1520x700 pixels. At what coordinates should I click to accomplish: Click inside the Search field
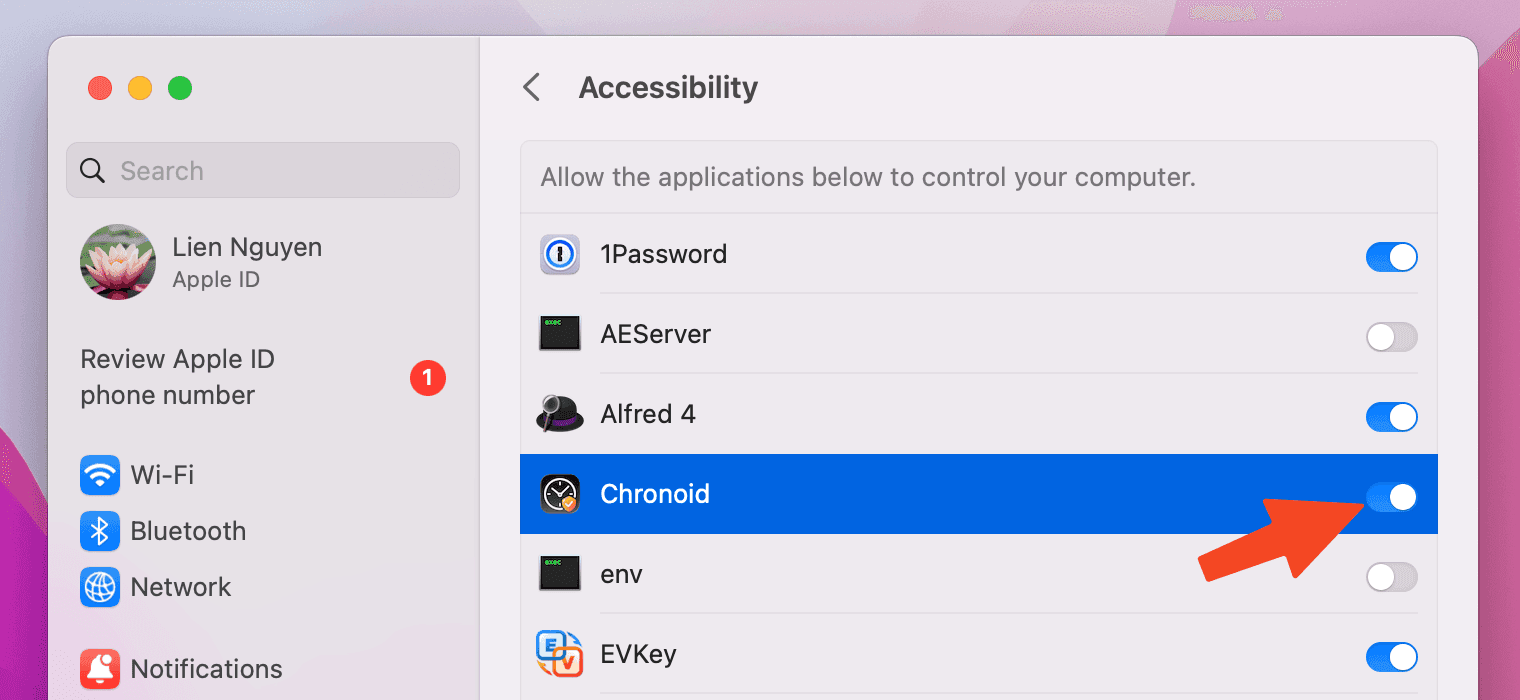tap(263, 170)
